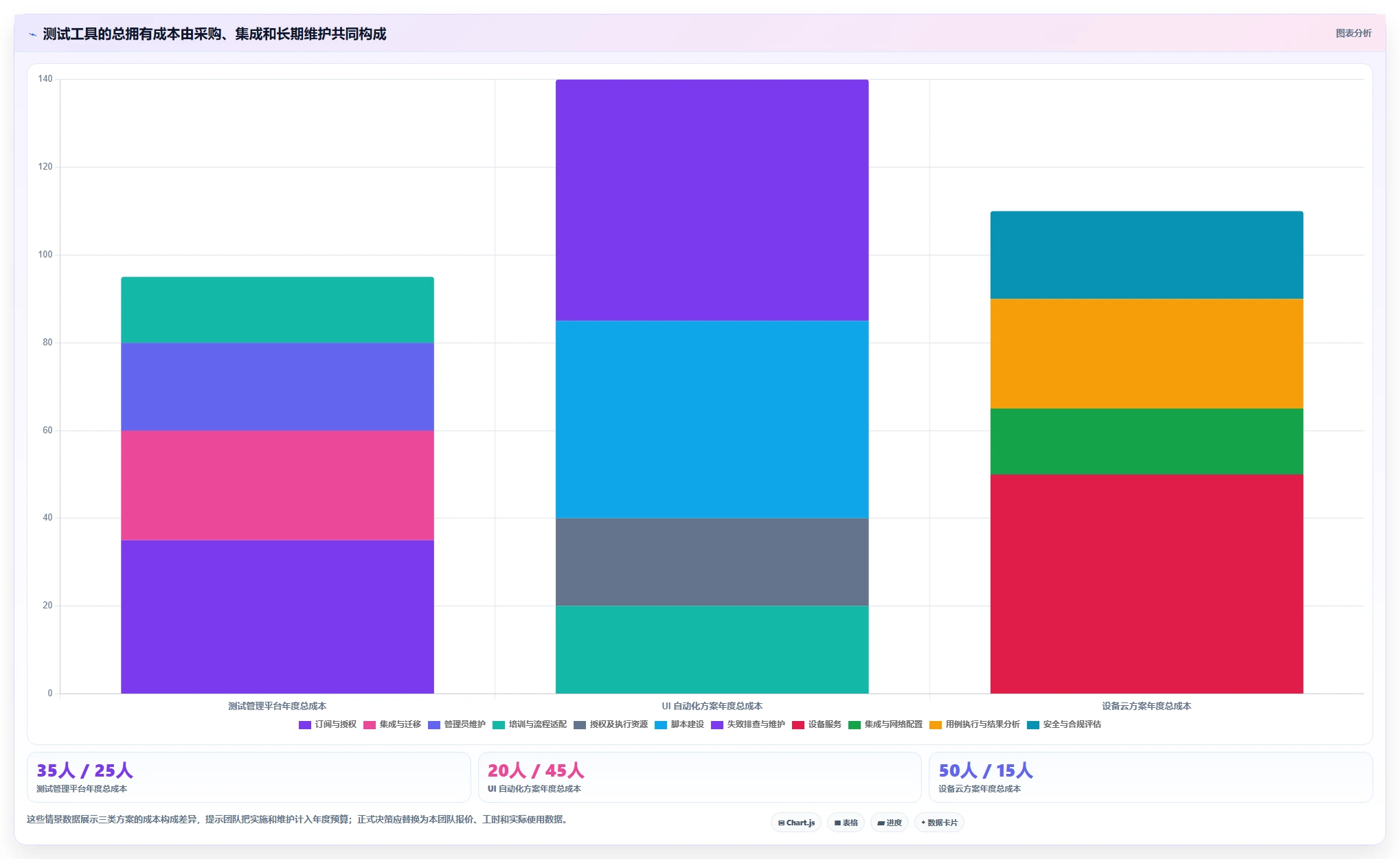Click the y-axis tick label 60
Screen dimensions: 1400x859
47,431
